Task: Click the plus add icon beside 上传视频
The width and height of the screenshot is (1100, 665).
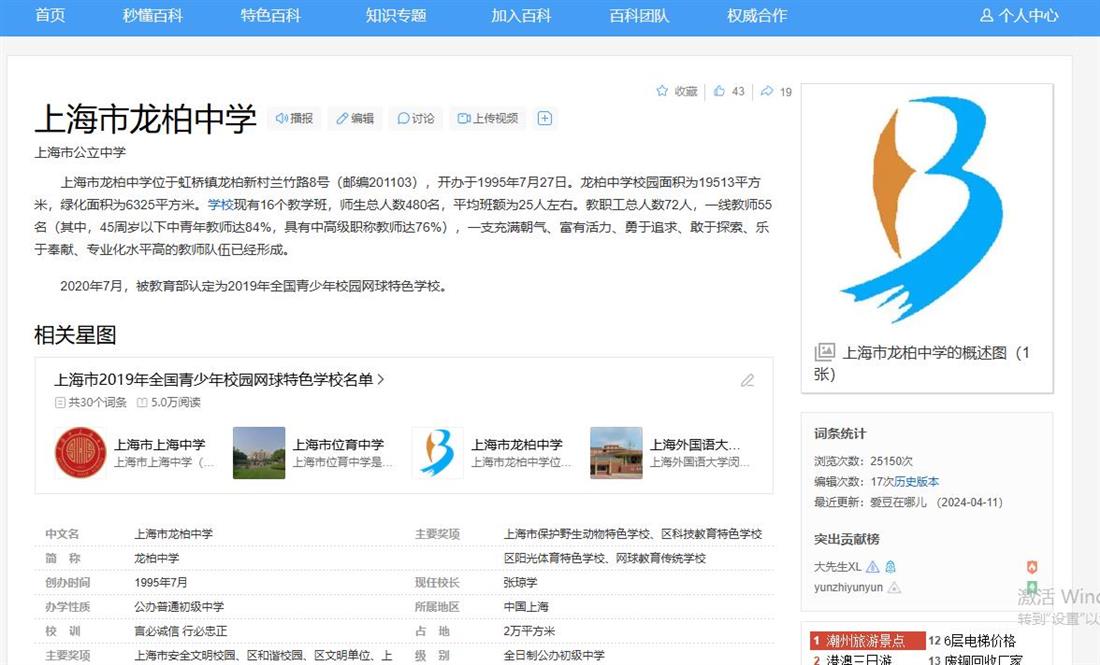Action: (x=544, y=118)
